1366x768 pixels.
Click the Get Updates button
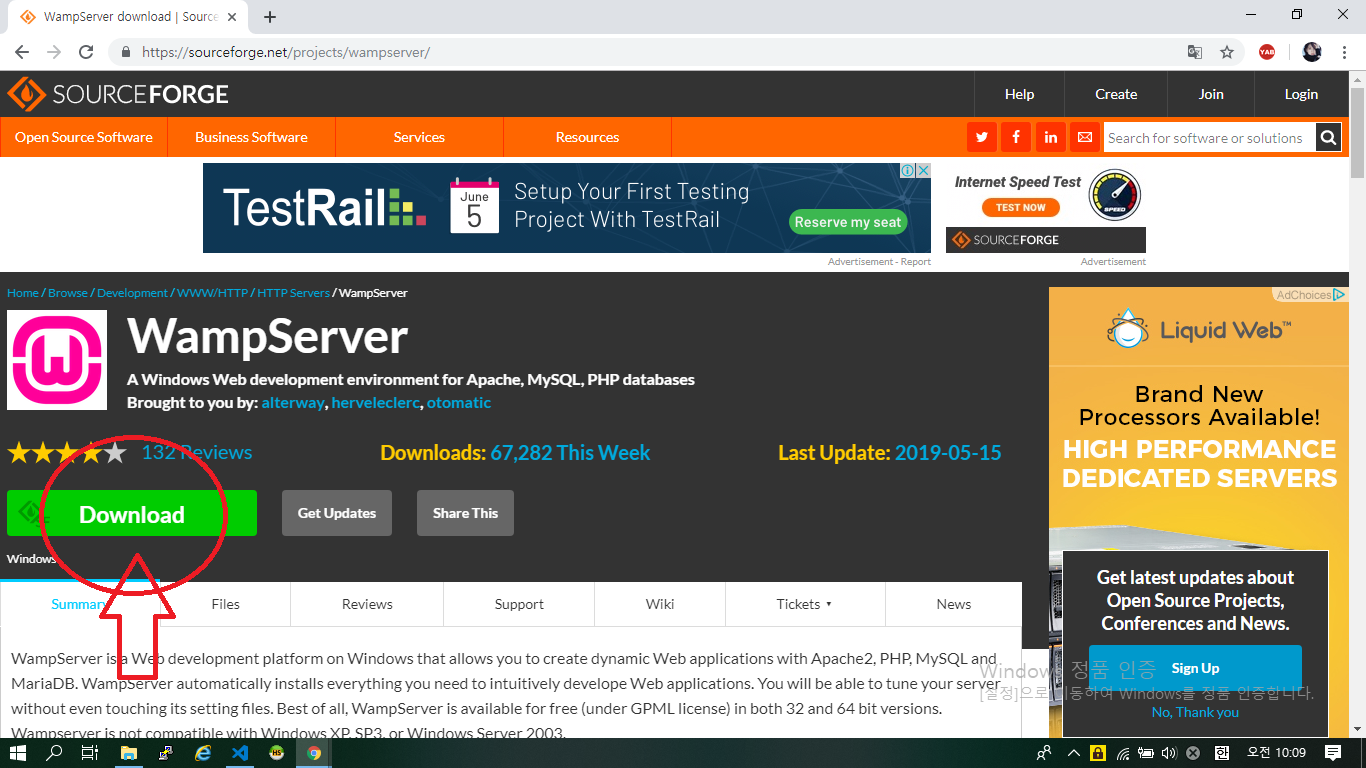point(337,513)
